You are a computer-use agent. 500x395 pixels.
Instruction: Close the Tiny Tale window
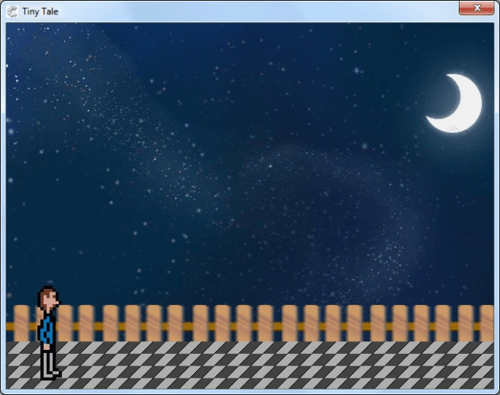click(x=476, y=8)
